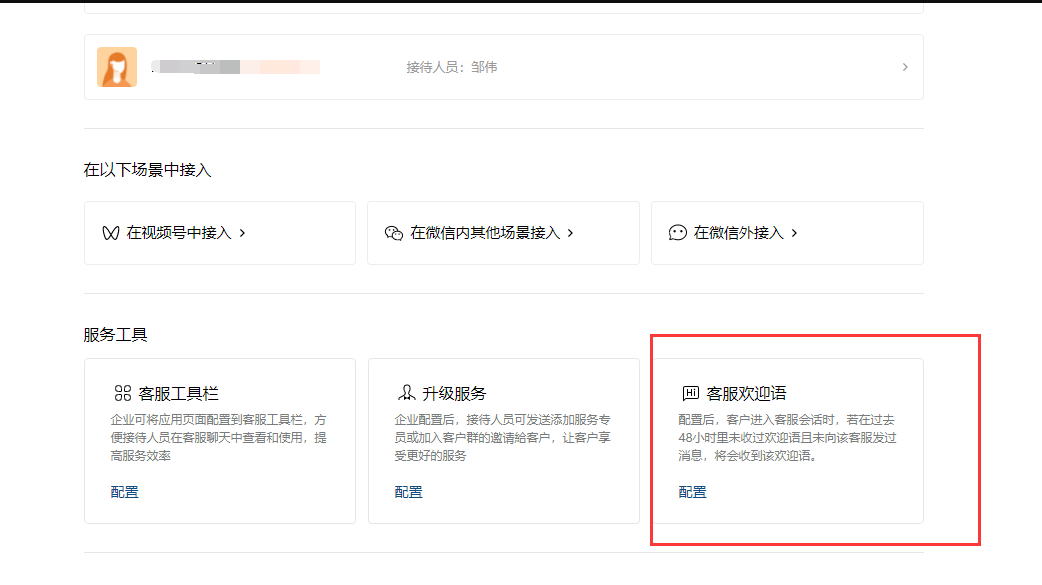The width and height of the screenshot is (1042, 585).
Task: Click the chat bubble icon for 在微信外接入
Action: [678, 233]
